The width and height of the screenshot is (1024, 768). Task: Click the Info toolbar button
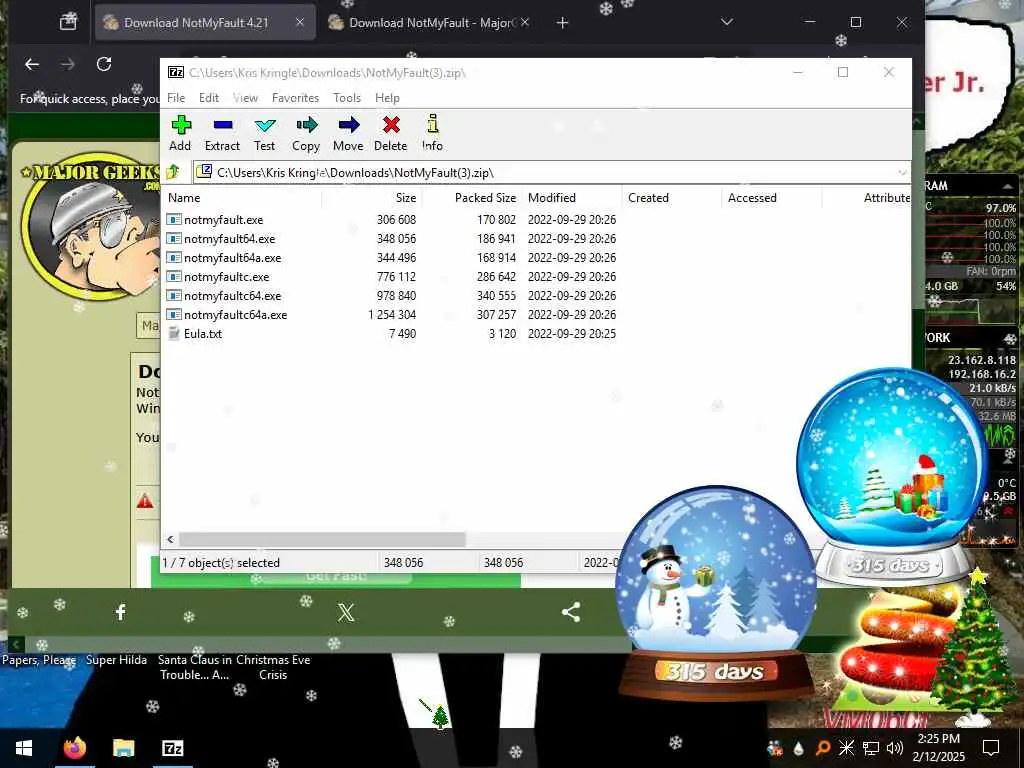click(432, 133)
